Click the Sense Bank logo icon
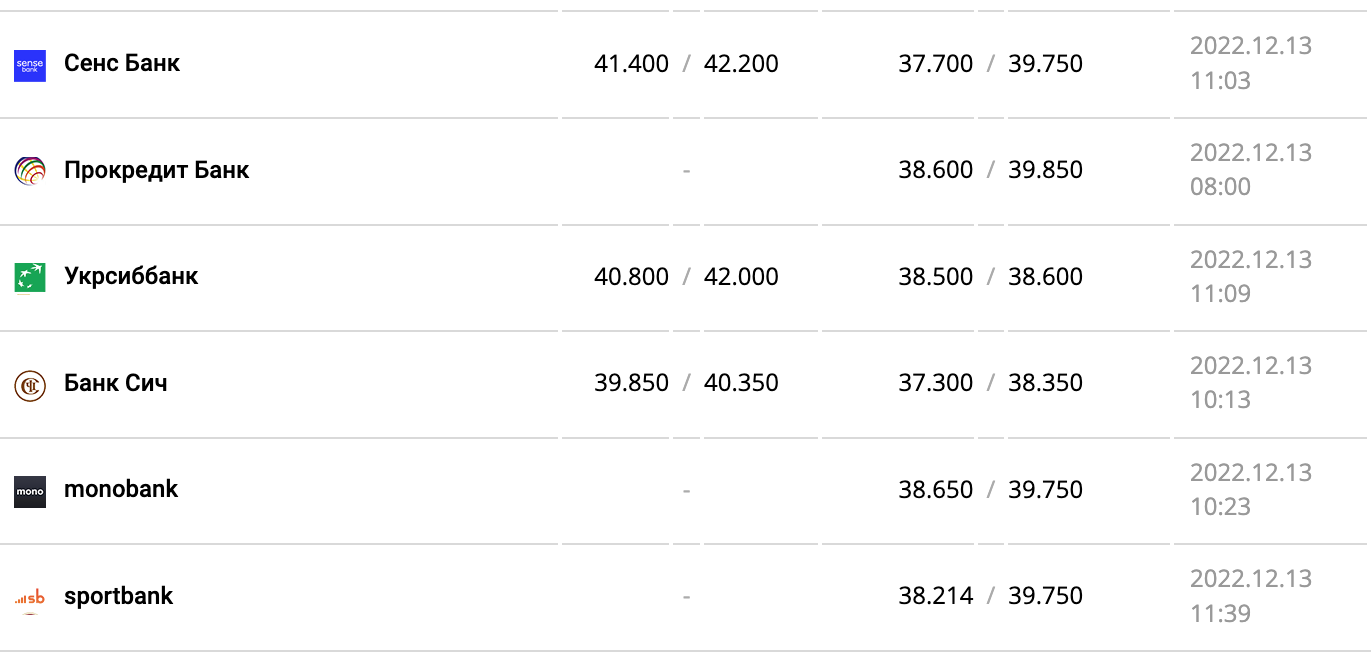 tap(30, 65)
